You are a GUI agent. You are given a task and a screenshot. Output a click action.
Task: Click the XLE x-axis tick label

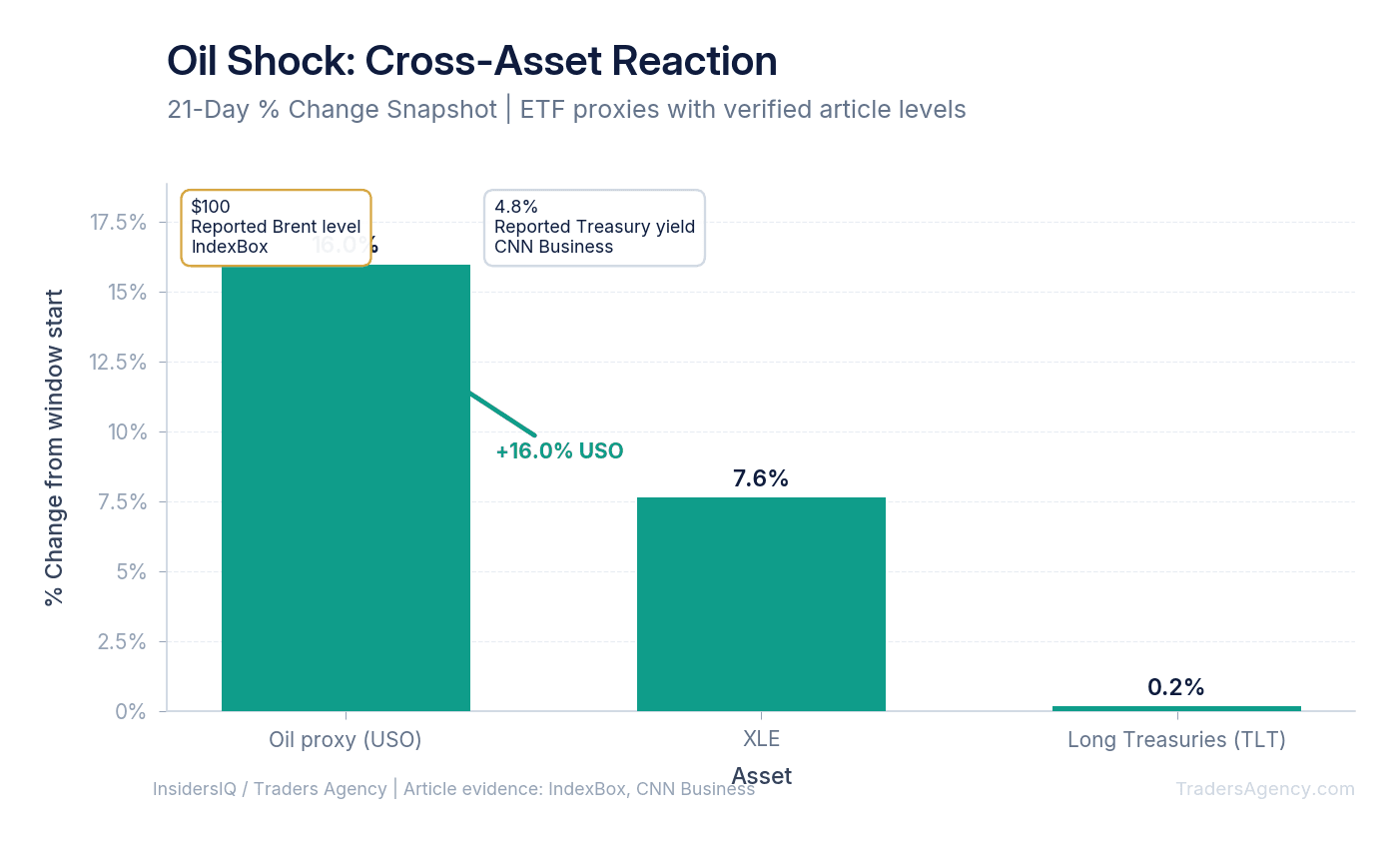[761, 739]
